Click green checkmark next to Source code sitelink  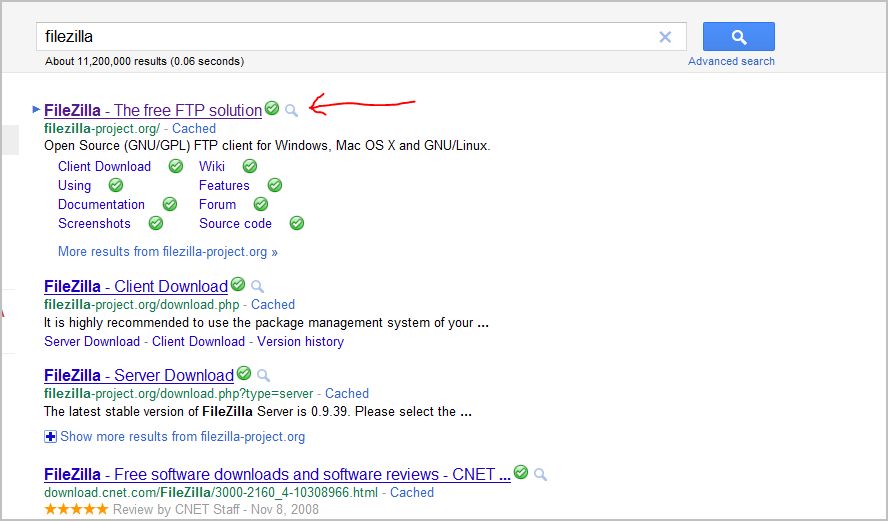pyautogui.click(x=297, y=223)
